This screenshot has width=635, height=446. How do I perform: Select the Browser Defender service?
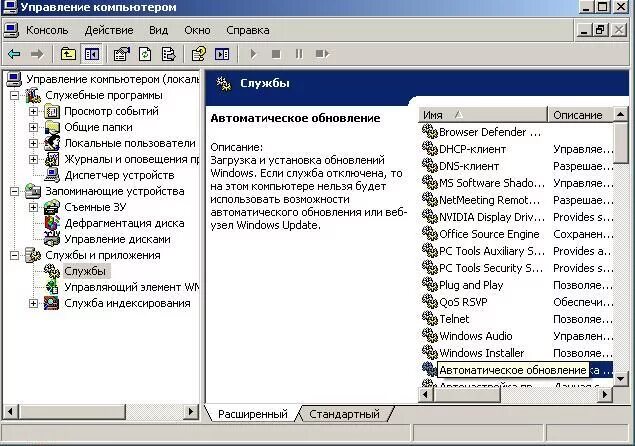point(490,132)
